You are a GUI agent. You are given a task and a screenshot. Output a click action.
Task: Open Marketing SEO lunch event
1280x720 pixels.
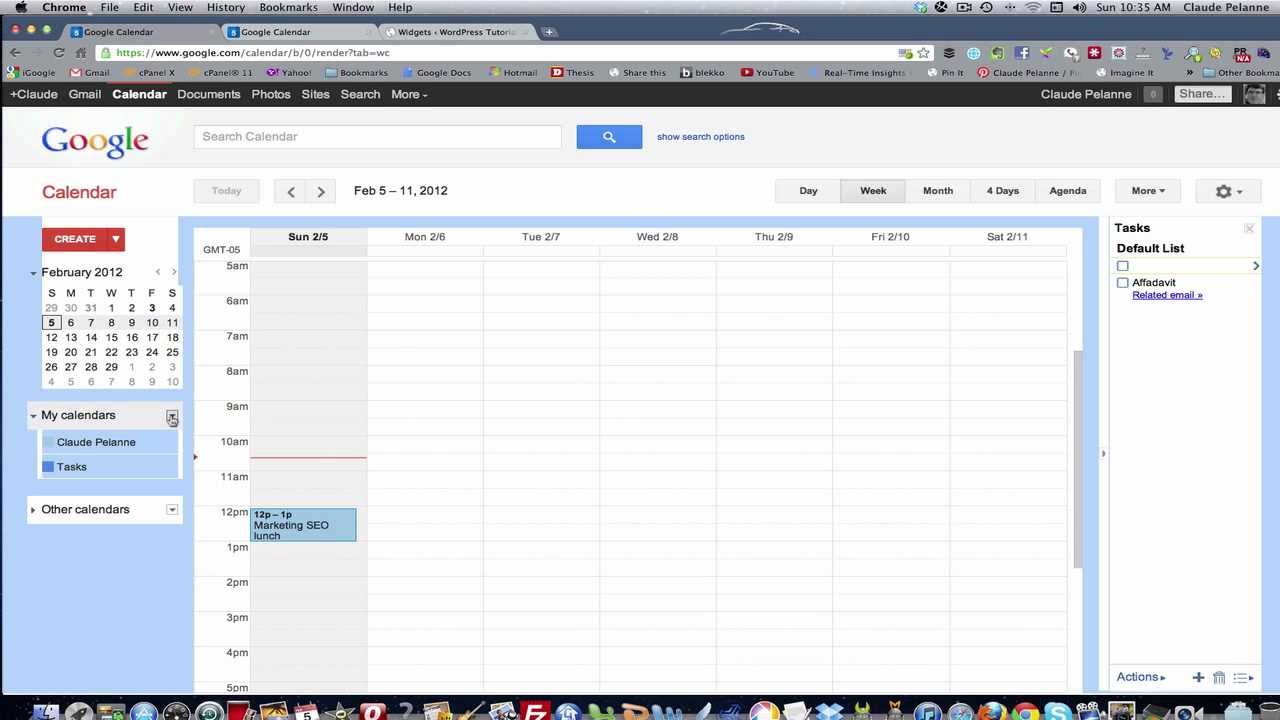coord(303,525)
